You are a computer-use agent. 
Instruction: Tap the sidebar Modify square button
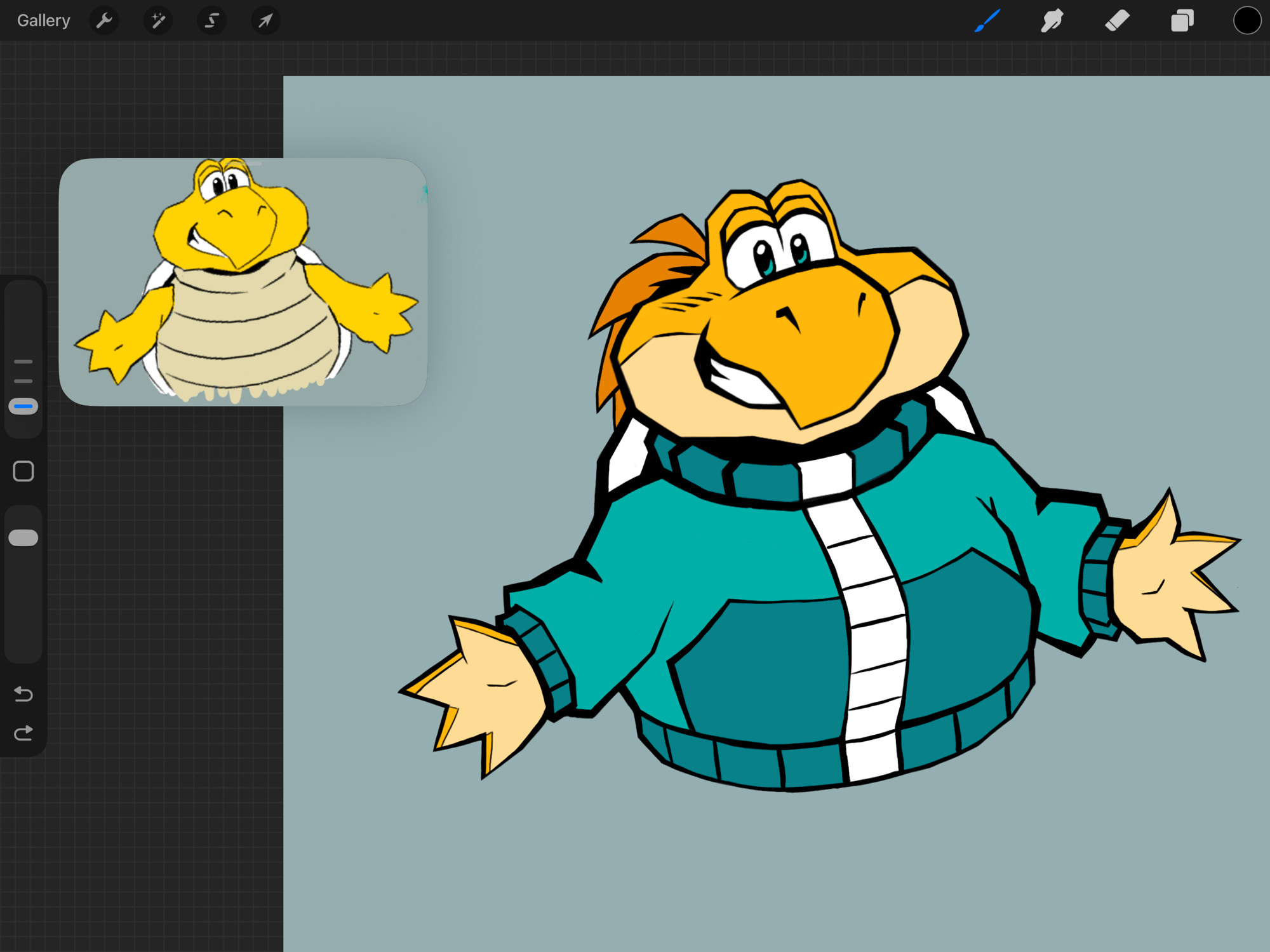[x=23, y=471]
